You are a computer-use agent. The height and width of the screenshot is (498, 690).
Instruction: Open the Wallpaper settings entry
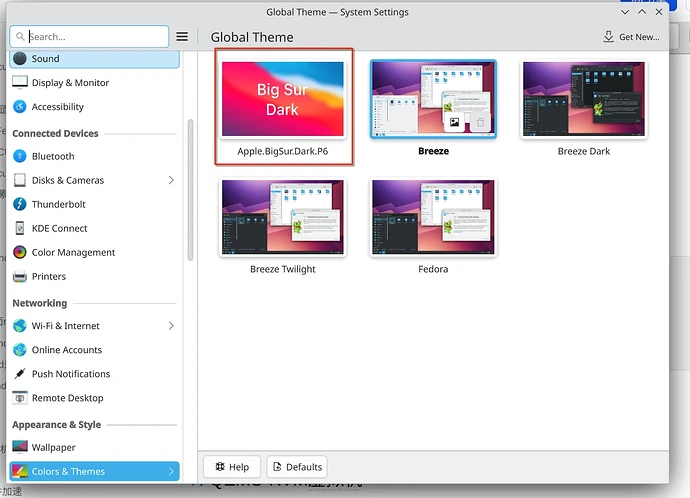[x=53, y=448]
